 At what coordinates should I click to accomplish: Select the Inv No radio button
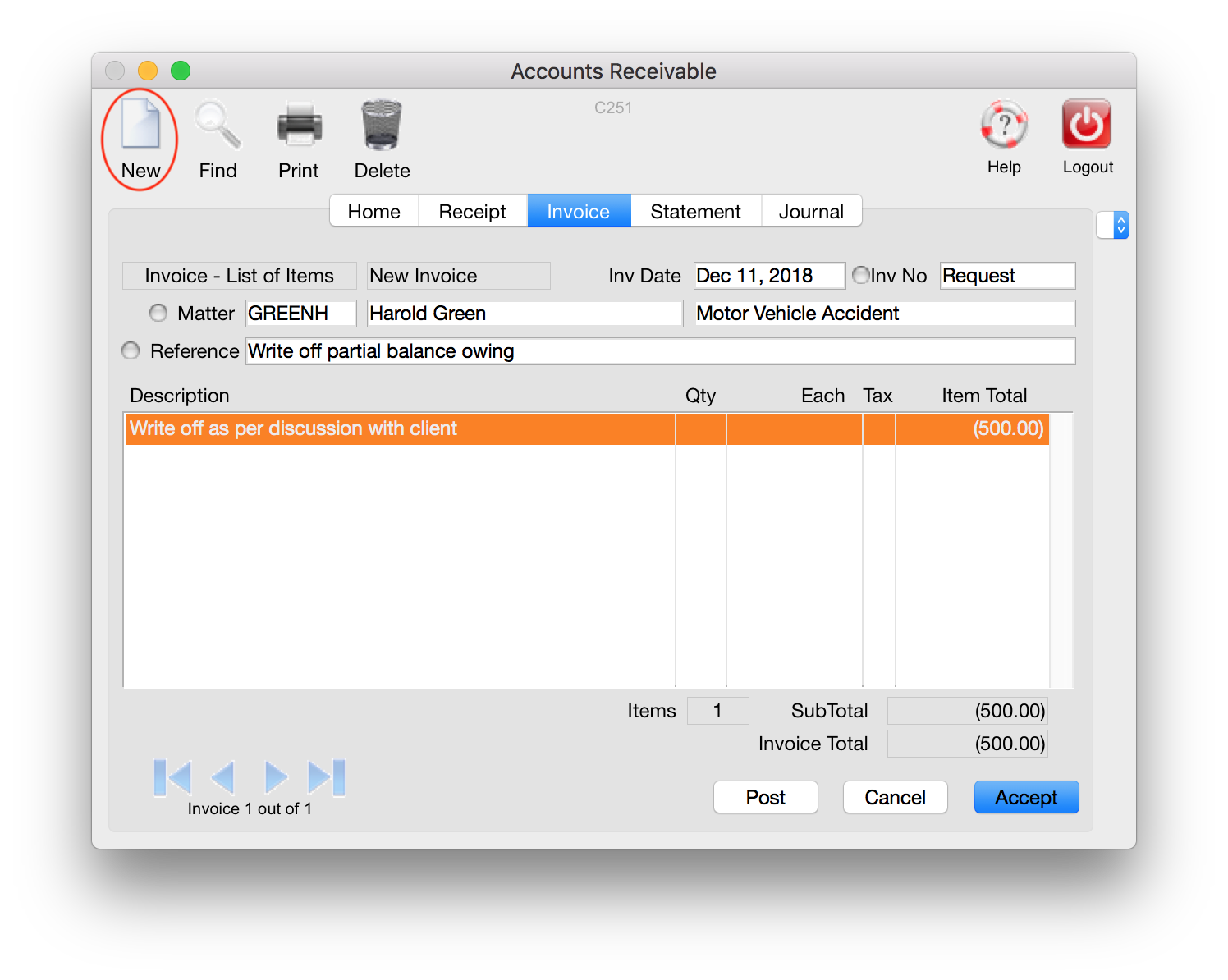click(861, 275)
